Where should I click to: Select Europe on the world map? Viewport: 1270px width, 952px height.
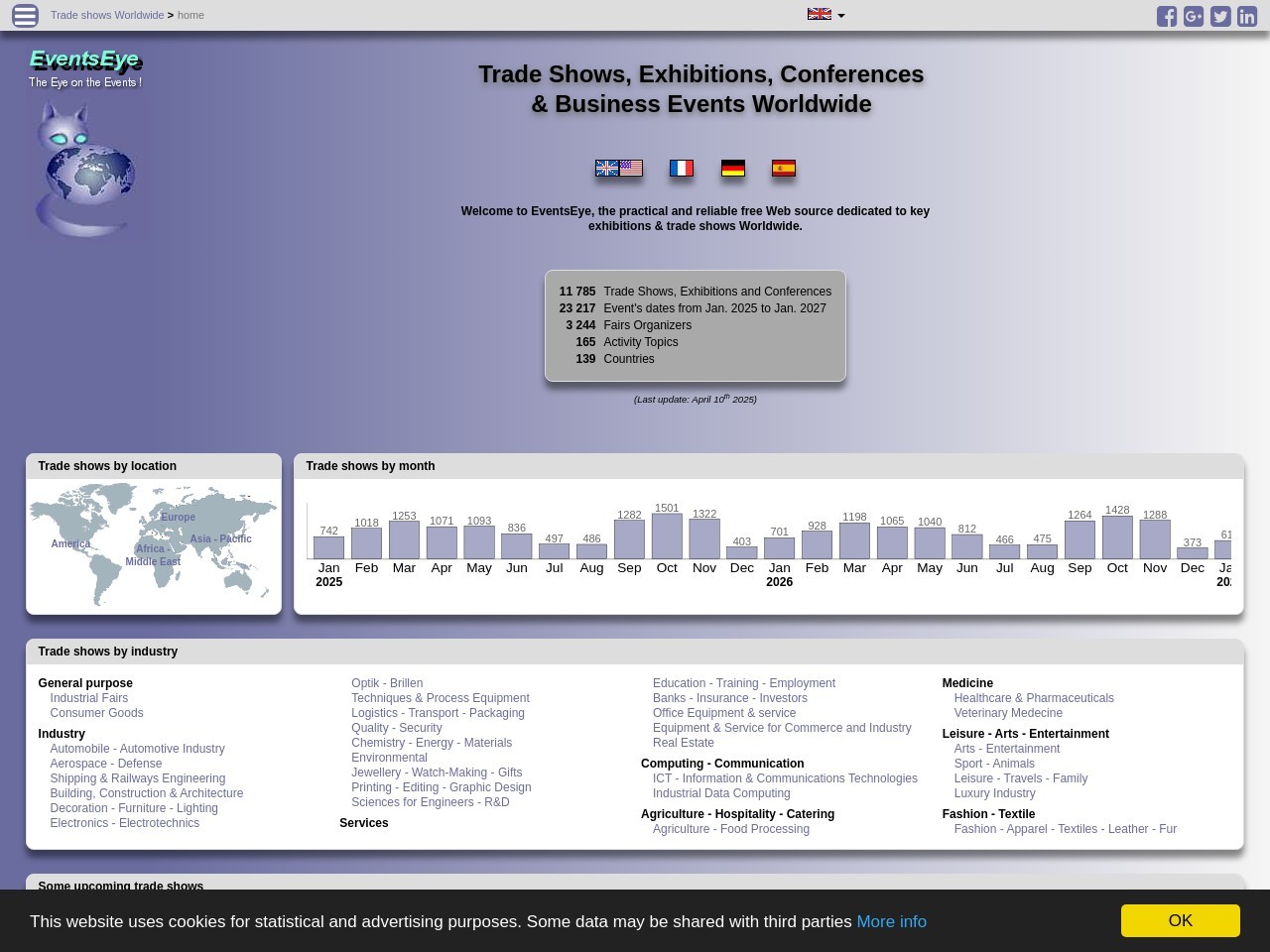(178, 517)
